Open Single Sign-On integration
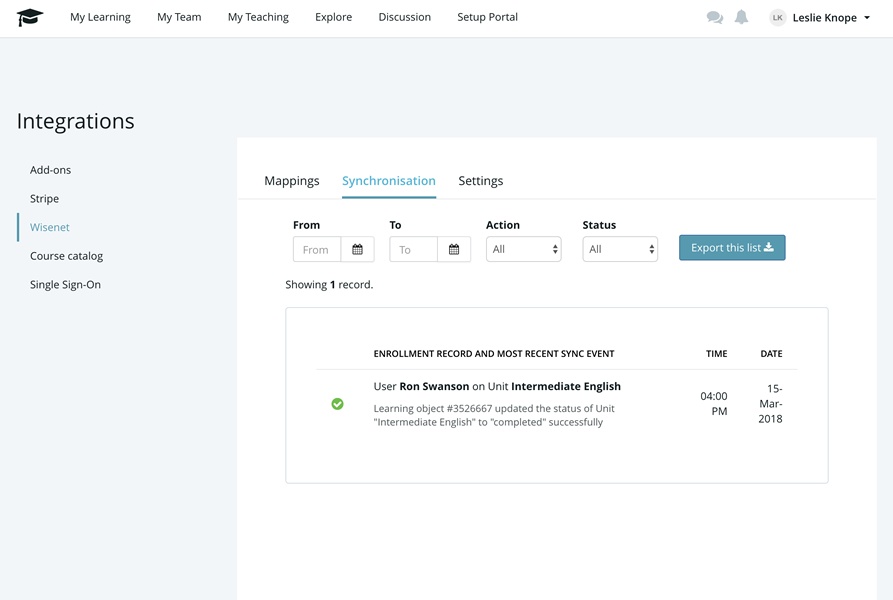 (x=65, y=285)
